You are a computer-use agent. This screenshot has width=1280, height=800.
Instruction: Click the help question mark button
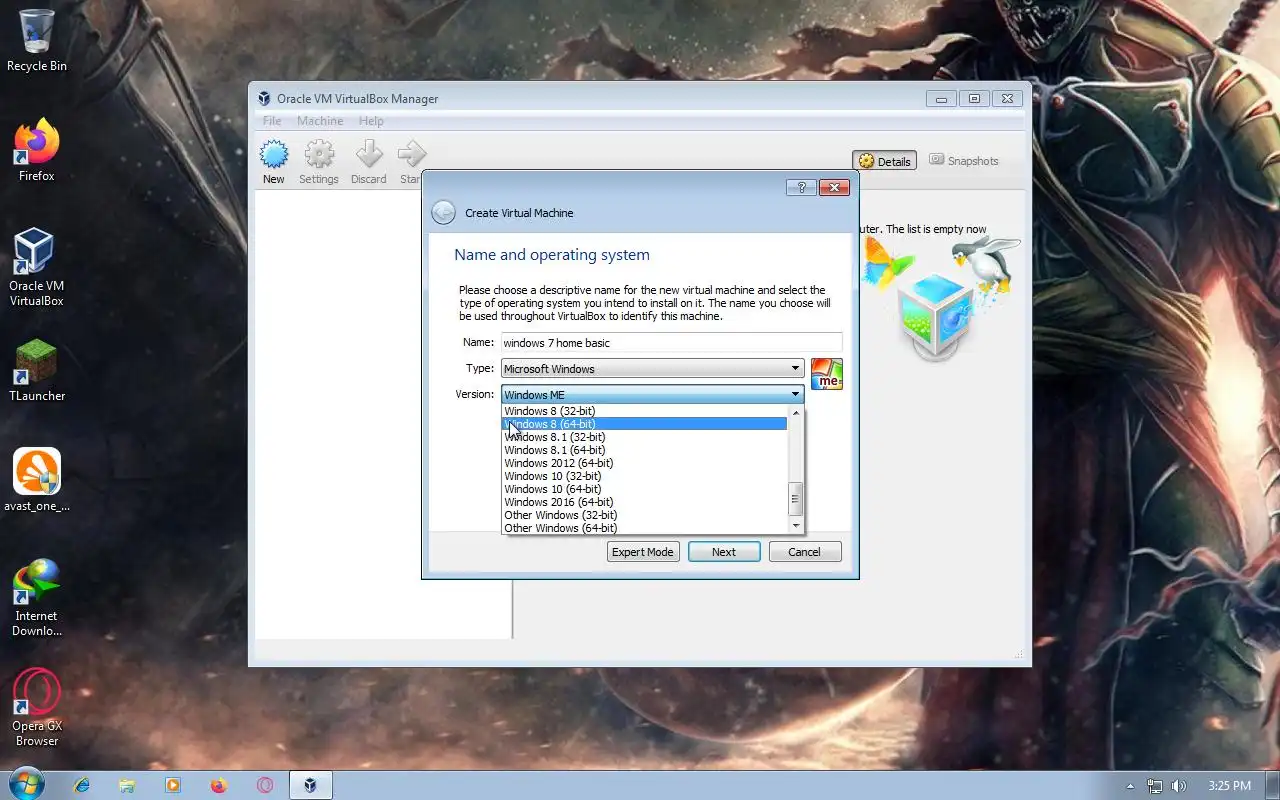[801, 187]
